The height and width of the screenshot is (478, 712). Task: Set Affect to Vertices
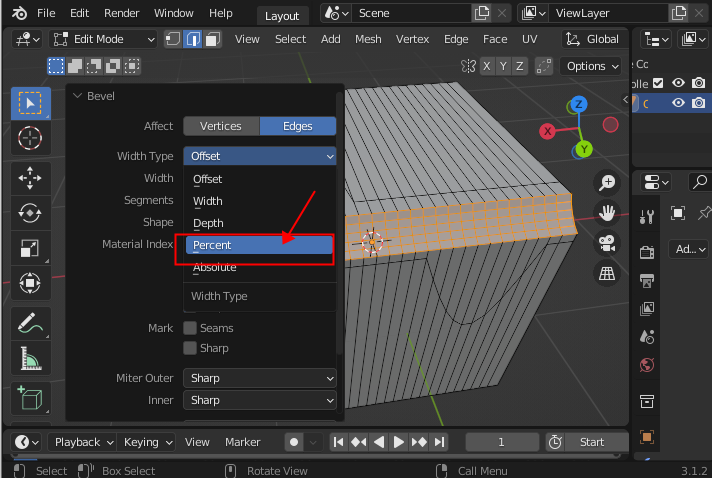(220, 126)
